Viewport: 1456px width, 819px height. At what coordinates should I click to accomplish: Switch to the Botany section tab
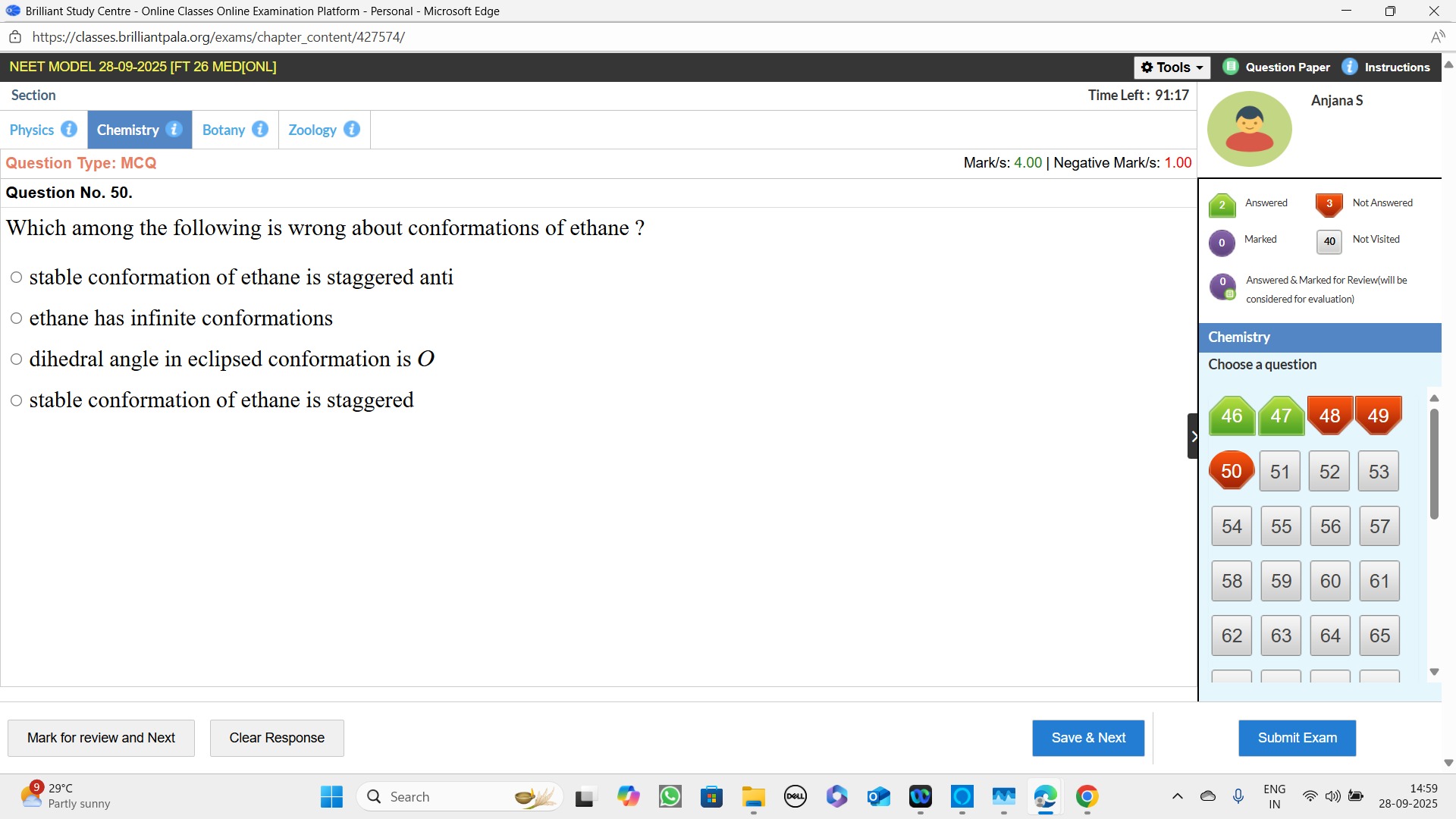pyautogui.click(x=224, y=130)
